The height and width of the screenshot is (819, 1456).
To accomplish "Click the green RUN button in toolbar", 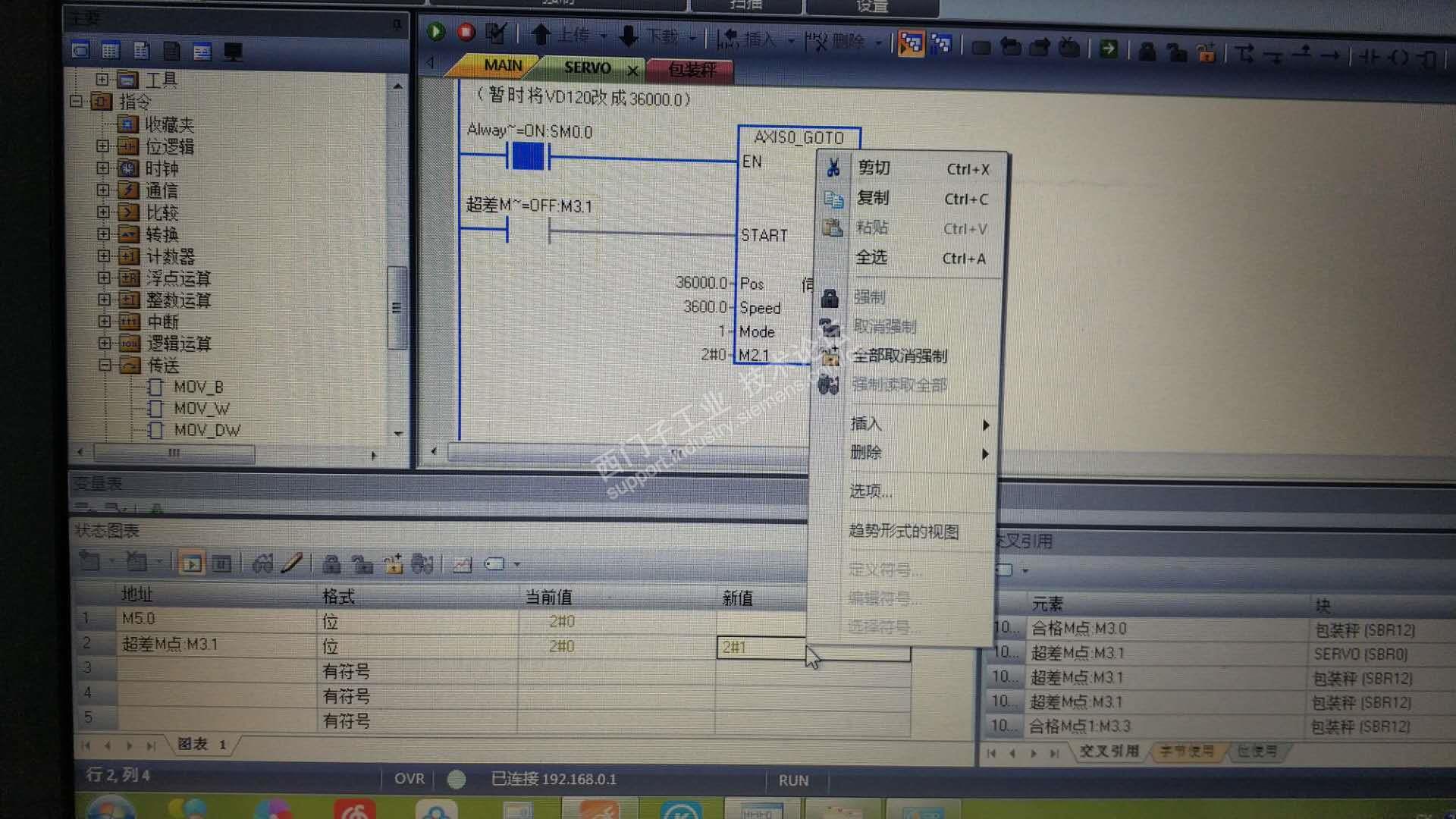I will pos(436,32).
